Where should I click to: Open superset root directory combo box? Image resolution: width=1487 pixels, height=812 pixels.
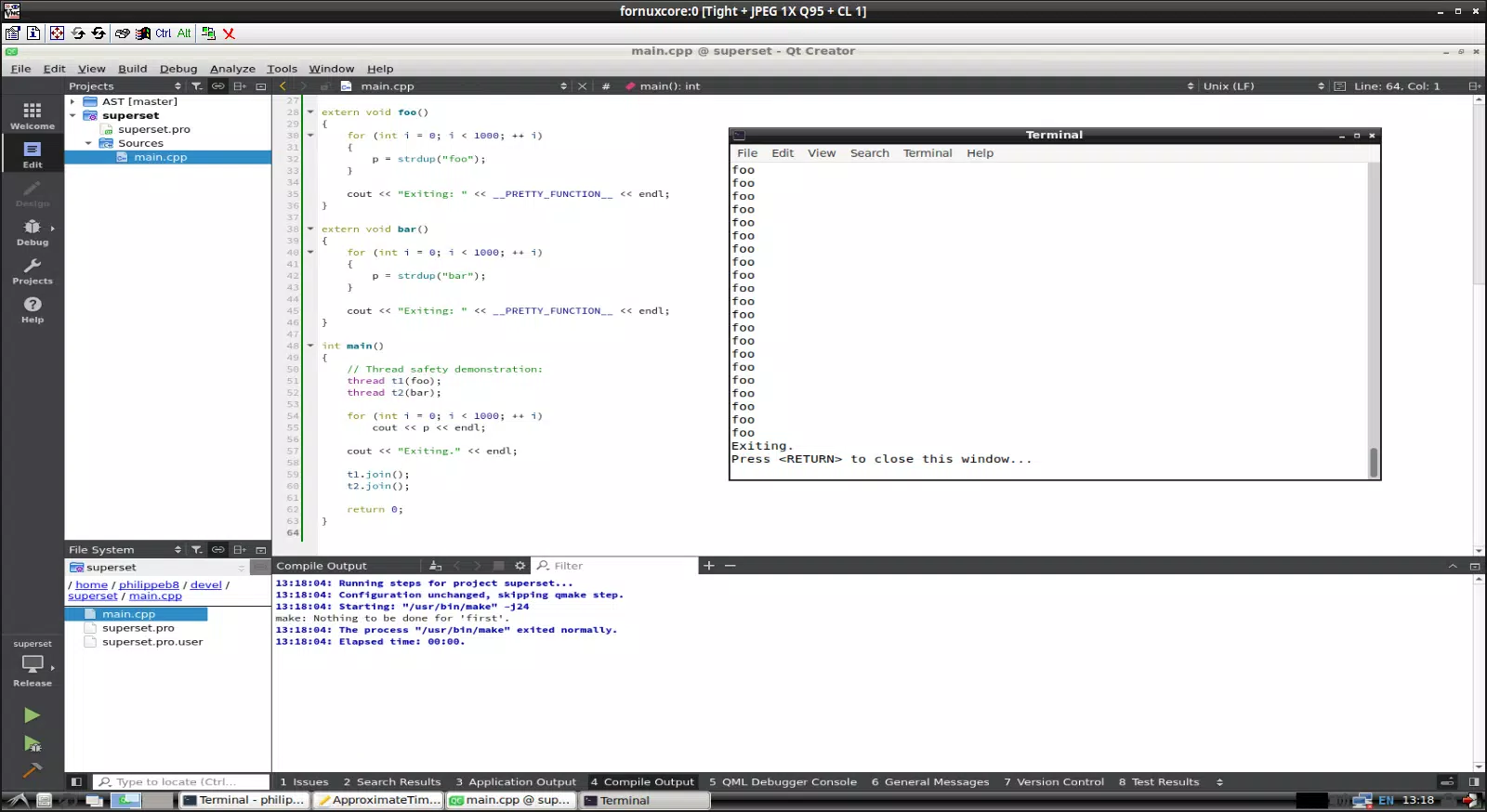(x=157, y=567)
